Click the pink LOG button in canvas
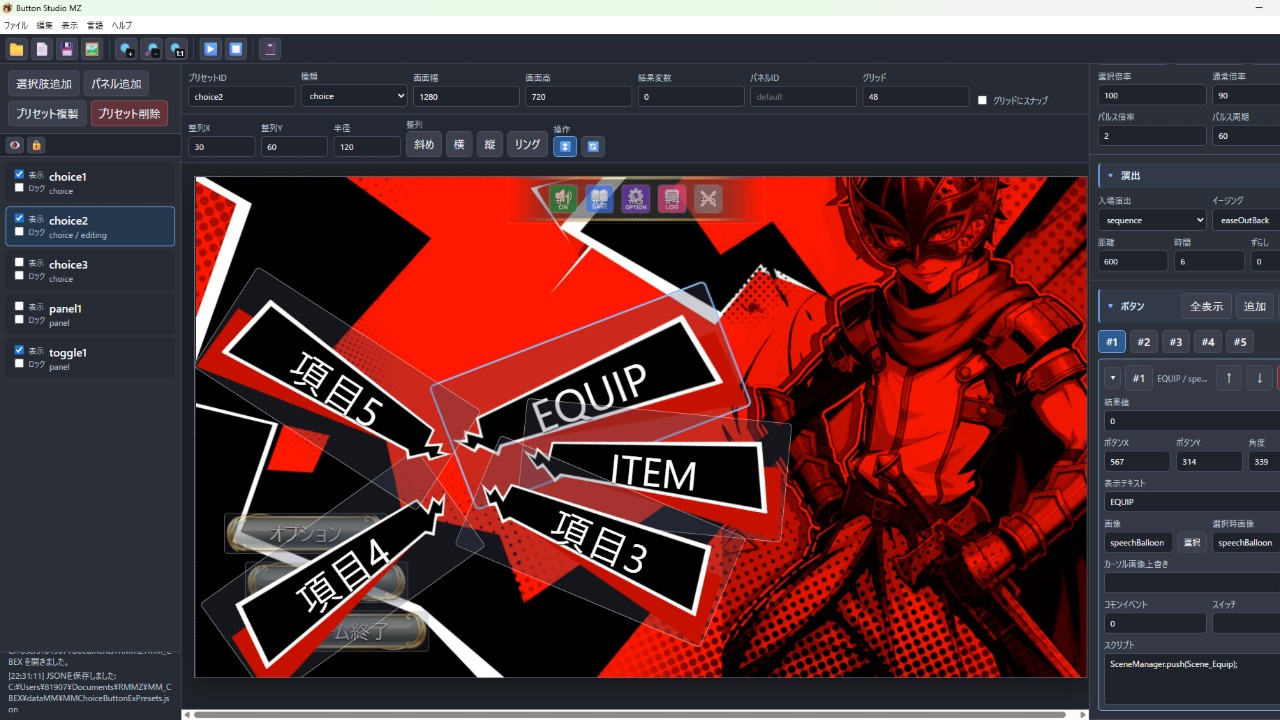The image size is (1280, 720). point(672,199)
